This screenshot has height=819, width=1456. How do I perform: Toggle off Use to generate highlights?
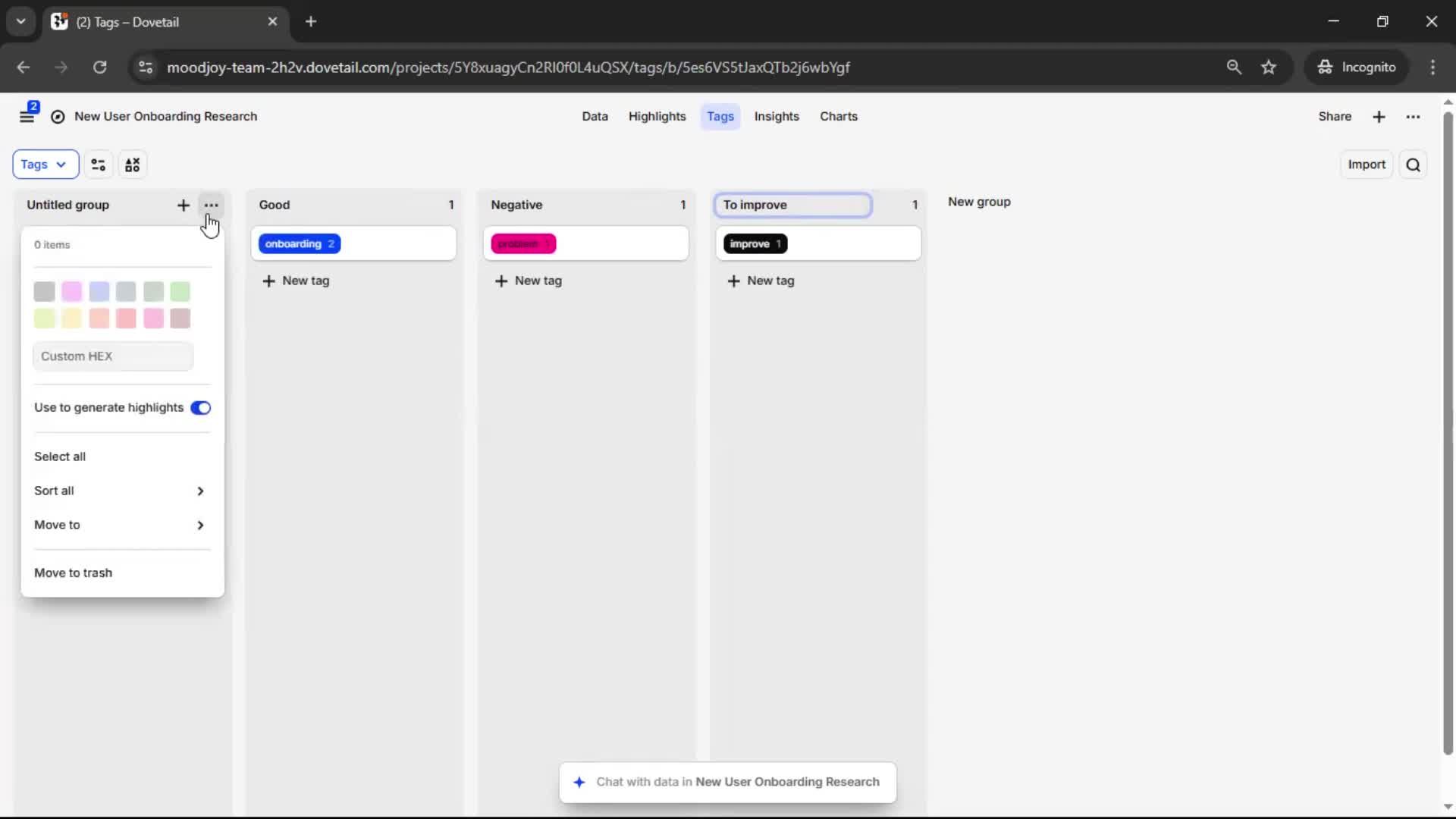tap(201, 408)
